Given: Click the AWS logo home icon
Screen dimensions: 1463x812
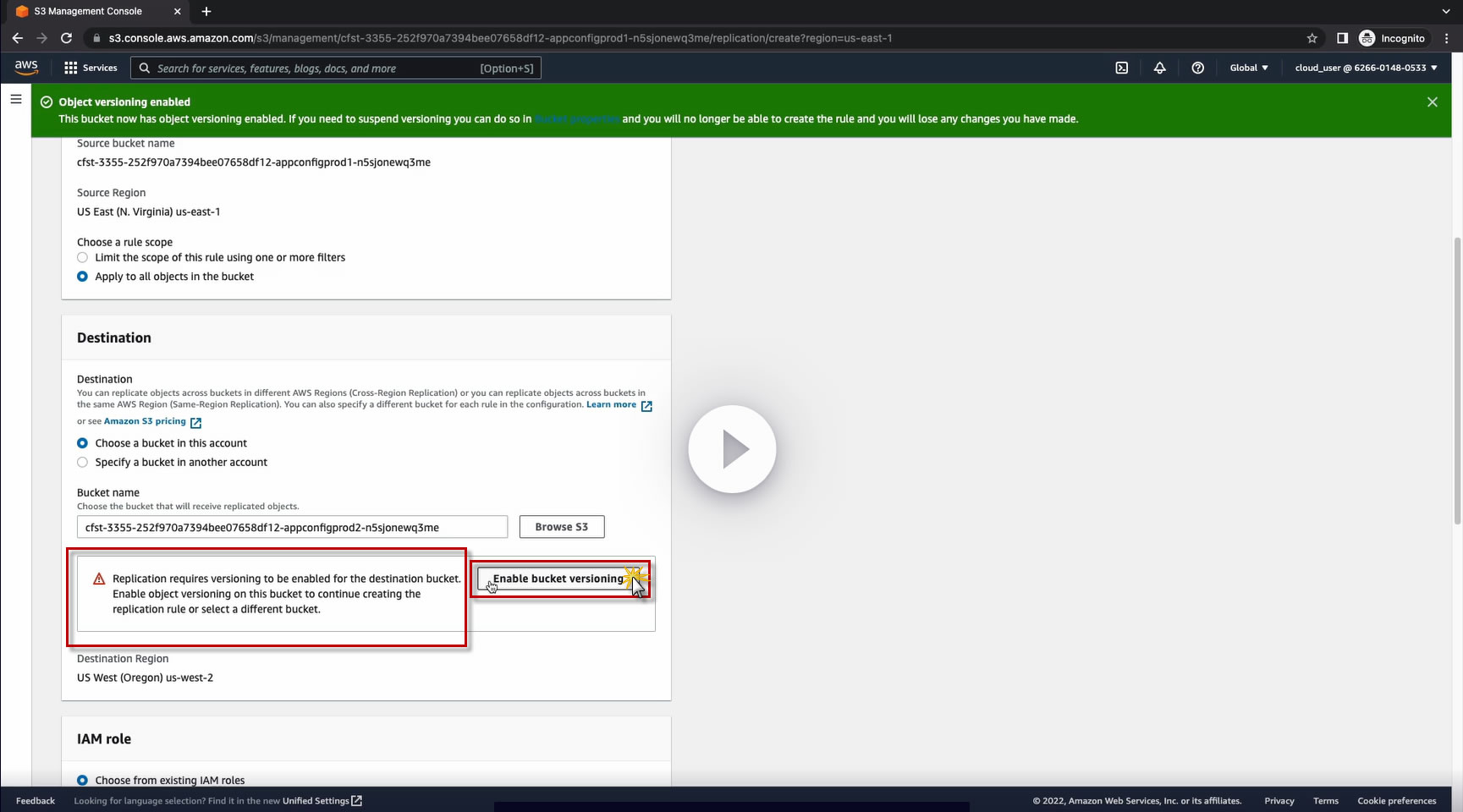Looking at the screenshot, I should (26, 67).
